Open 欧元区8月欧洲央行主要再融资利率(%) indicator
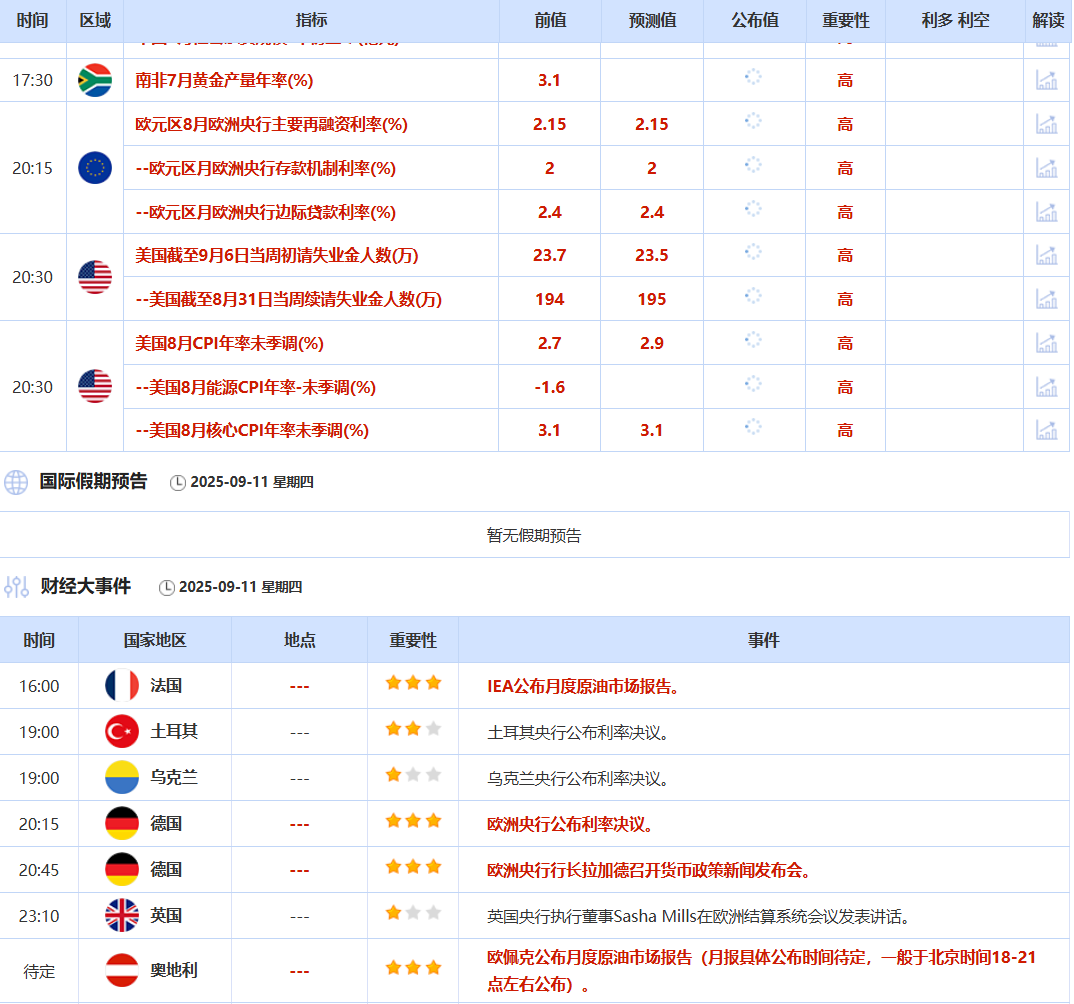 click(271, 124)
